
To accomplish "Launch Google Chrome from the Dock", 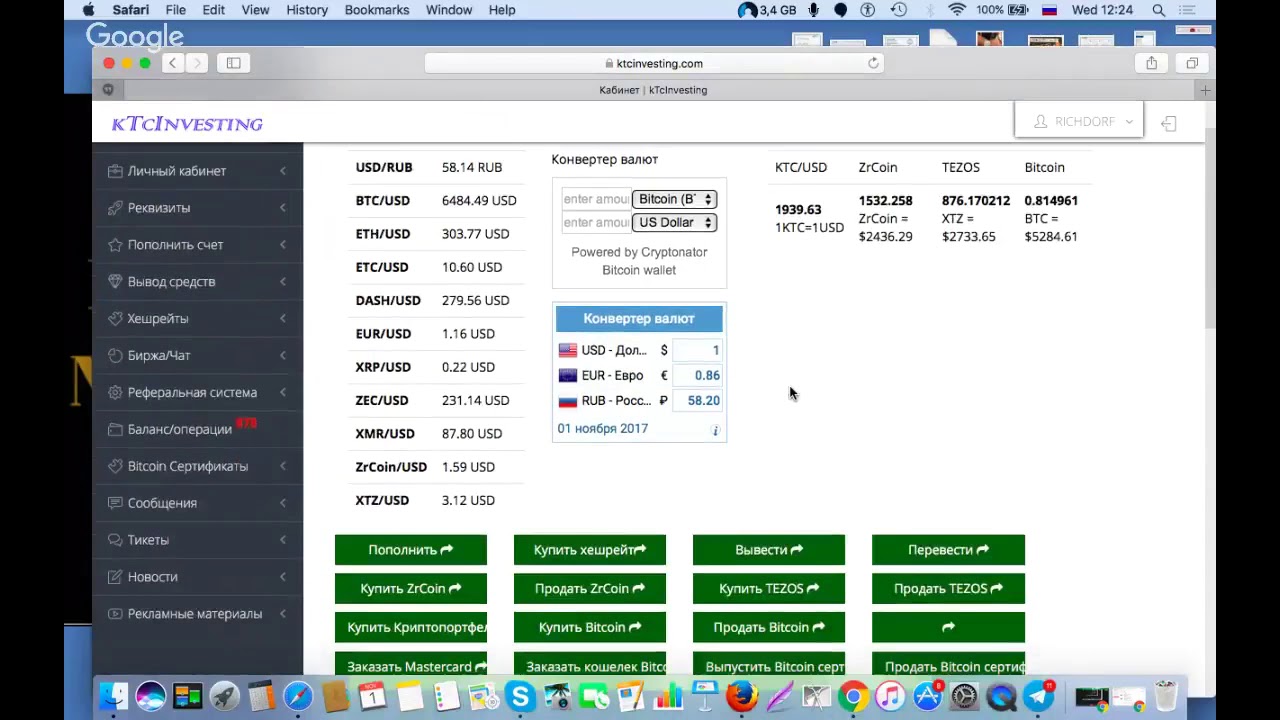I will click(853, 696).
